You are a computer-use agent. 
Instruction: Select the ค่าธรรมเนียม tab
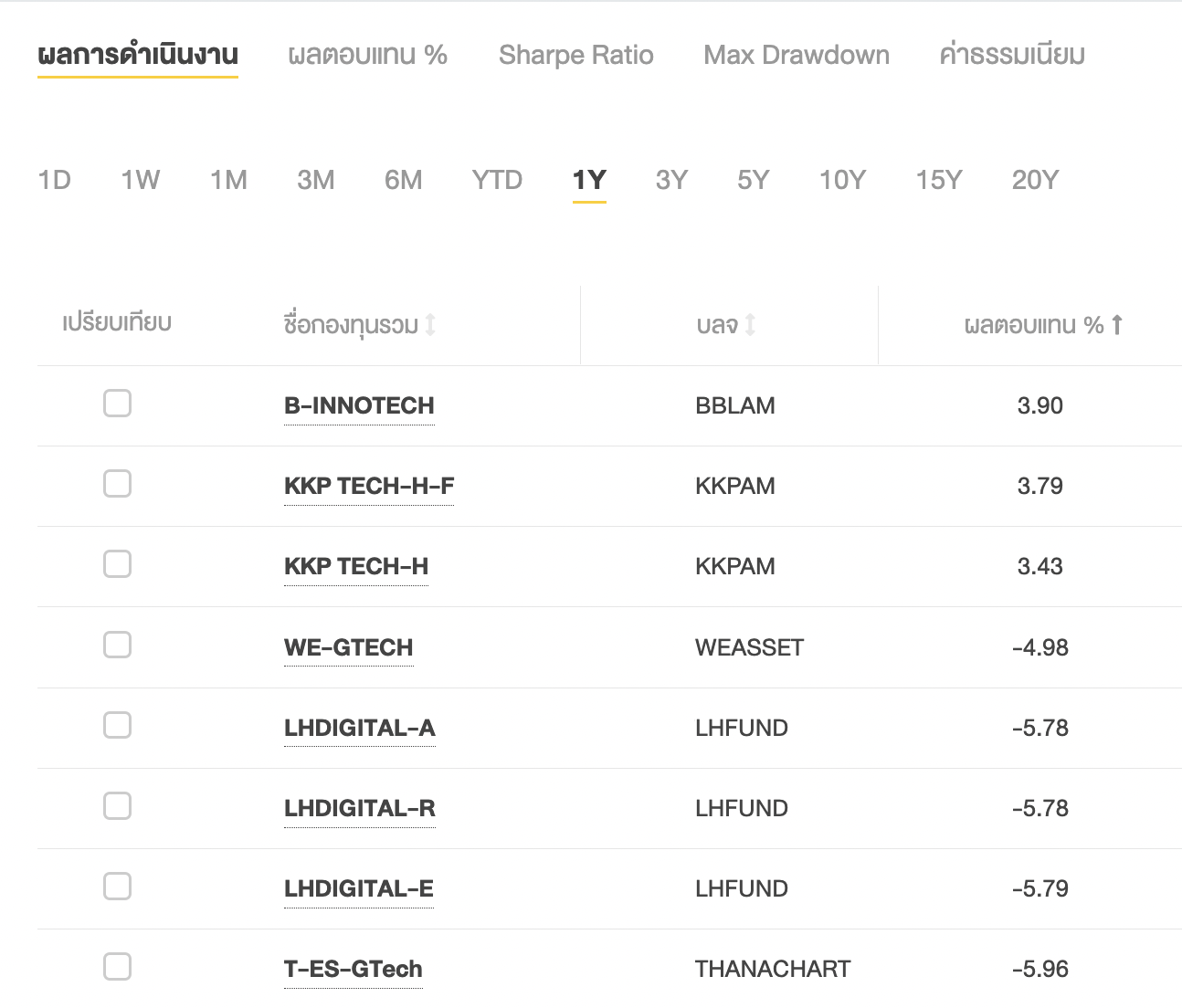point(1011,55)
